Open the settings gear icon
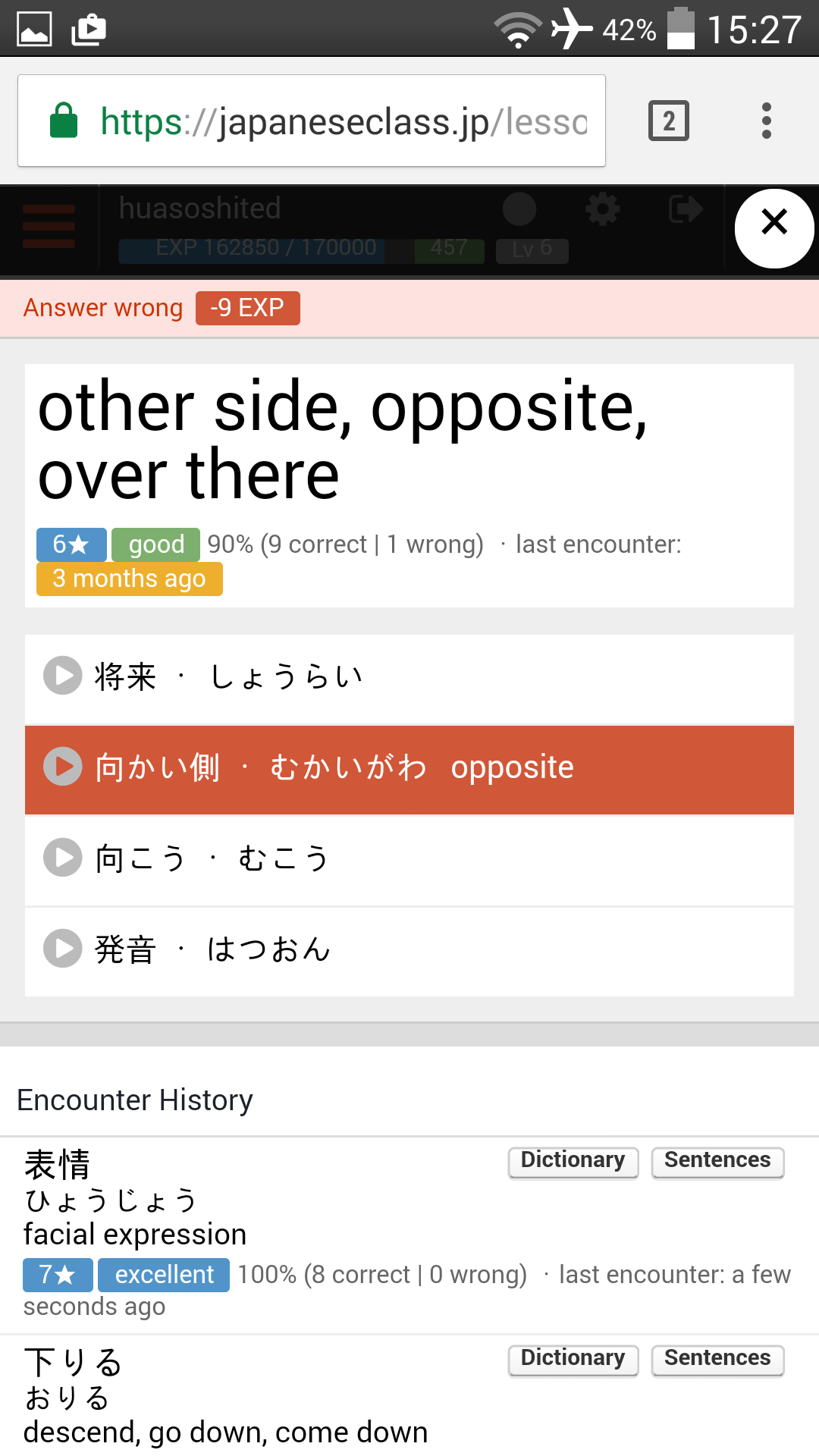This screenshot has height=1456, width=819. 603,209
